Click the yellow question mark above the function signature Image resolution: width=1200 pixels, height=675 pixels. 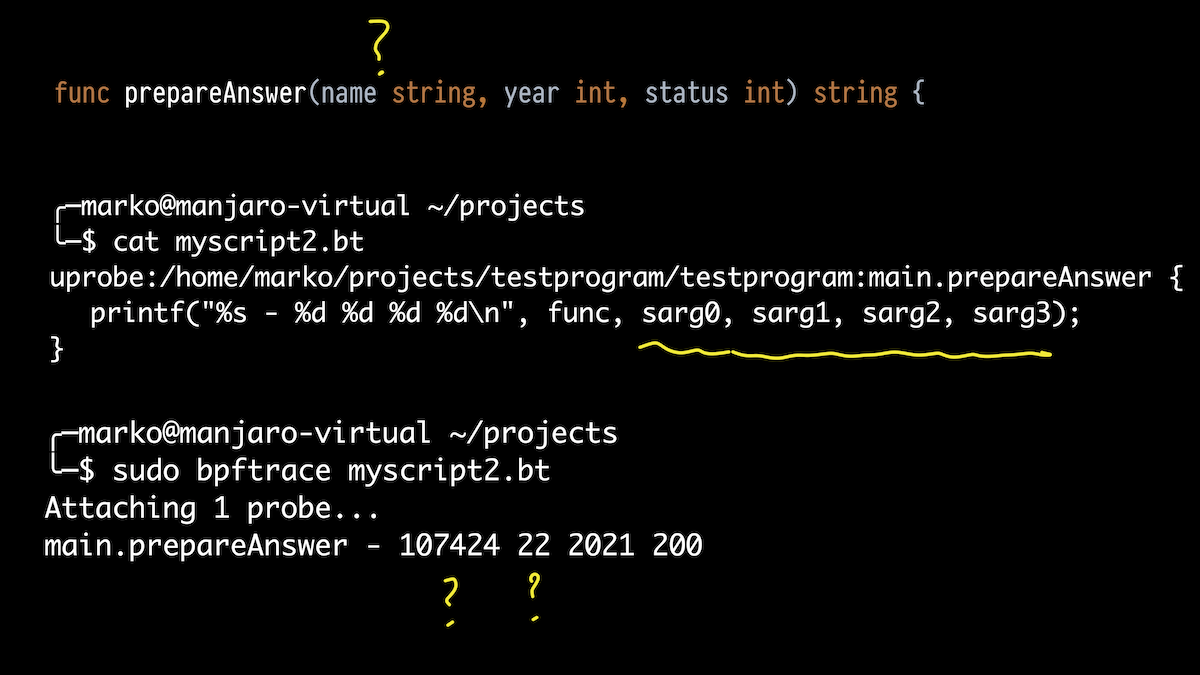click(380, 47)
